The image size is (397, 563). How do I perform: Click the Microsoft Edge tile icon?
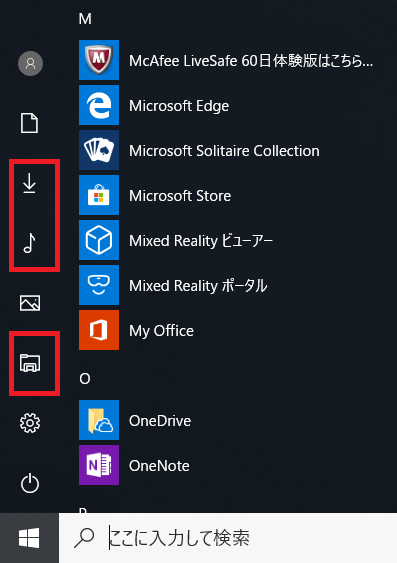[x=99, y=105]
